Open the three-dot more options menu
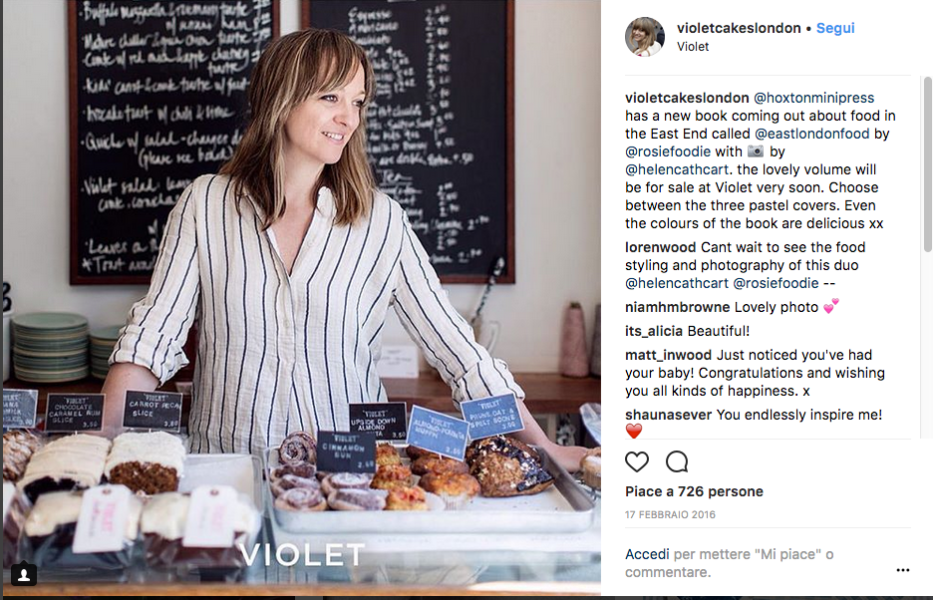Image resolution: width=933 pixels, height=600 pixels. [x=903, y=570]
